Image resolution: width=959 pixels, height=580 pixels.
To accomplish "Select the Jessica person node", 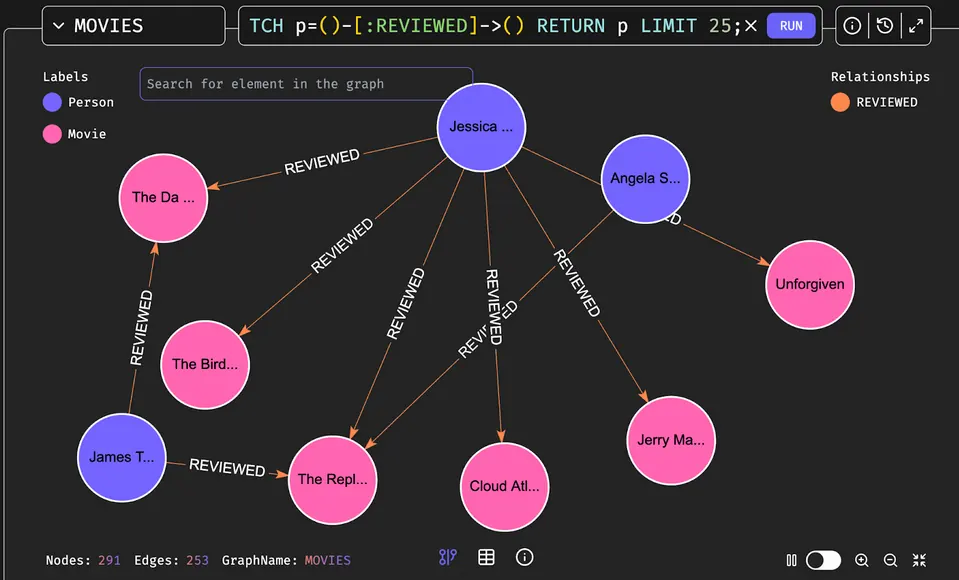I will [481, 127].
